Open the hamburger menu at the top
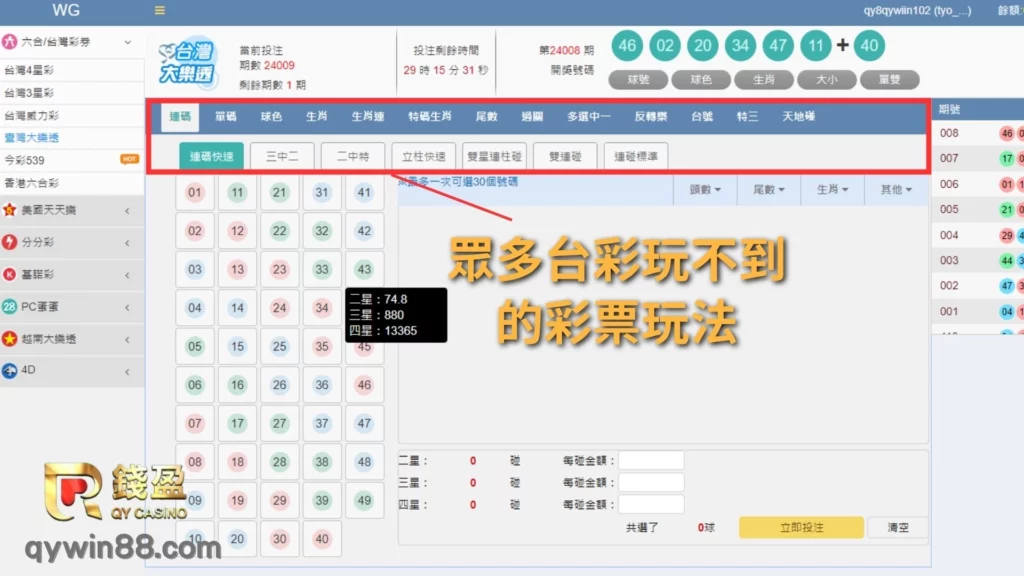 [x=160, y=10]
